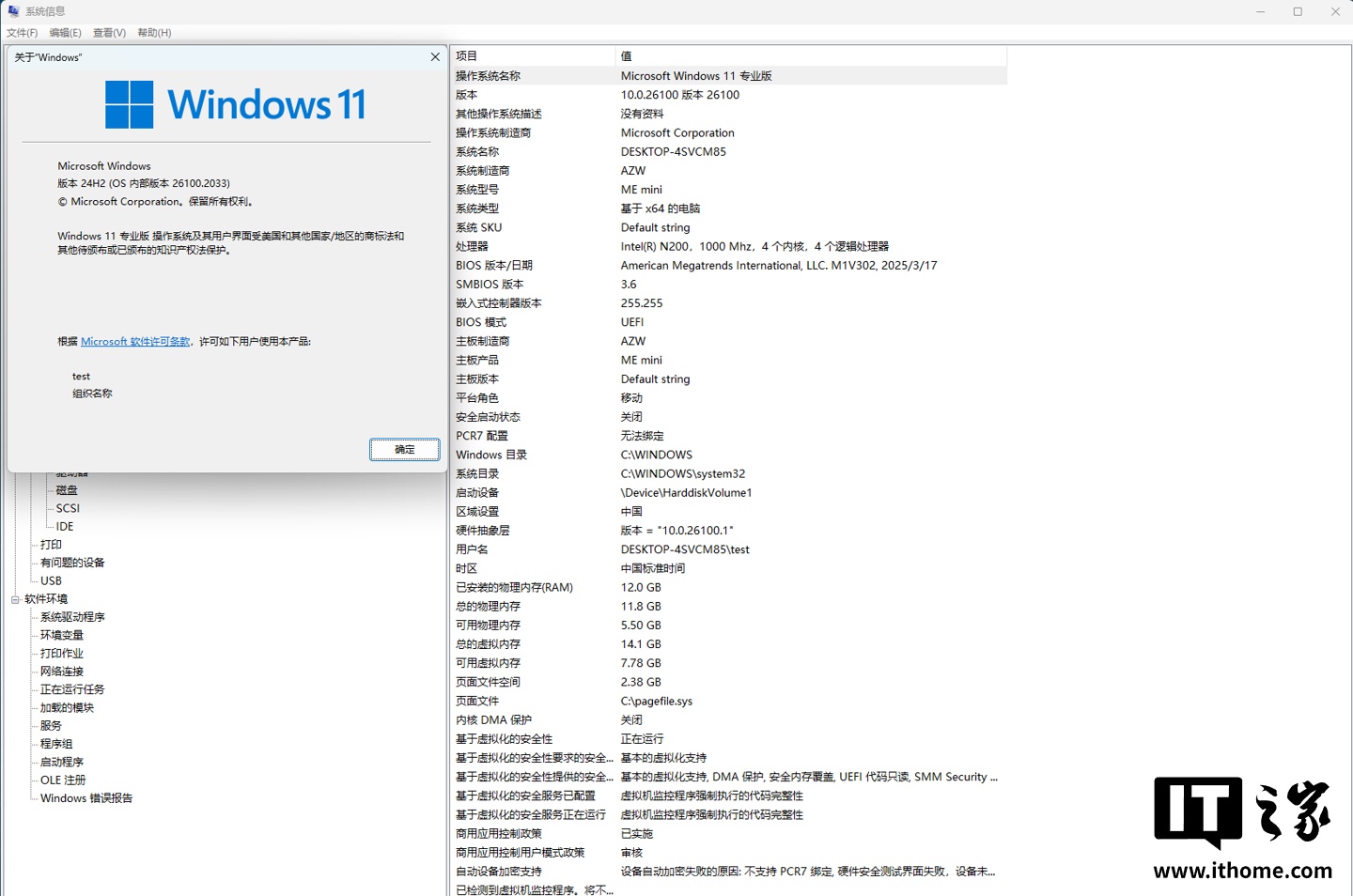Viewport: 1353px width, 896px height.
Task: Open the 查看(V) menu
Action: [x=109, y=33]
